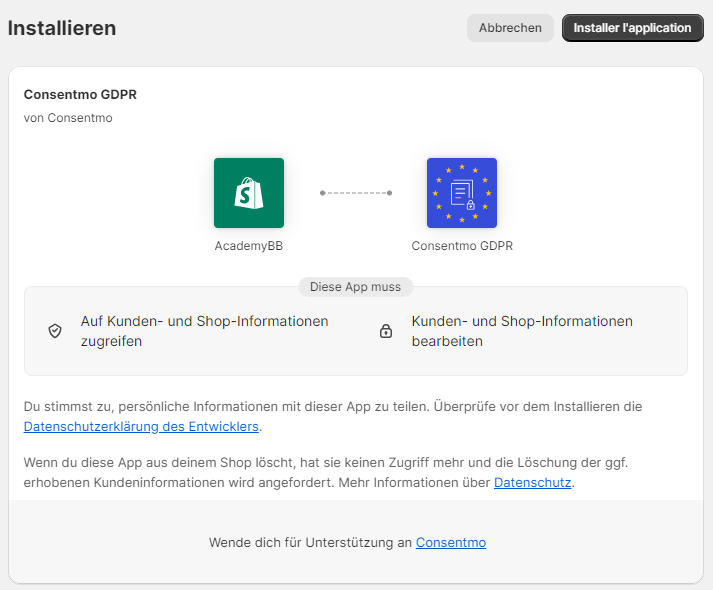Click 'Kunden- und Shop-Informationen bearbeiten' permission
The height and width of the screenshot is (590, 713).
click(x=521, y=331)
